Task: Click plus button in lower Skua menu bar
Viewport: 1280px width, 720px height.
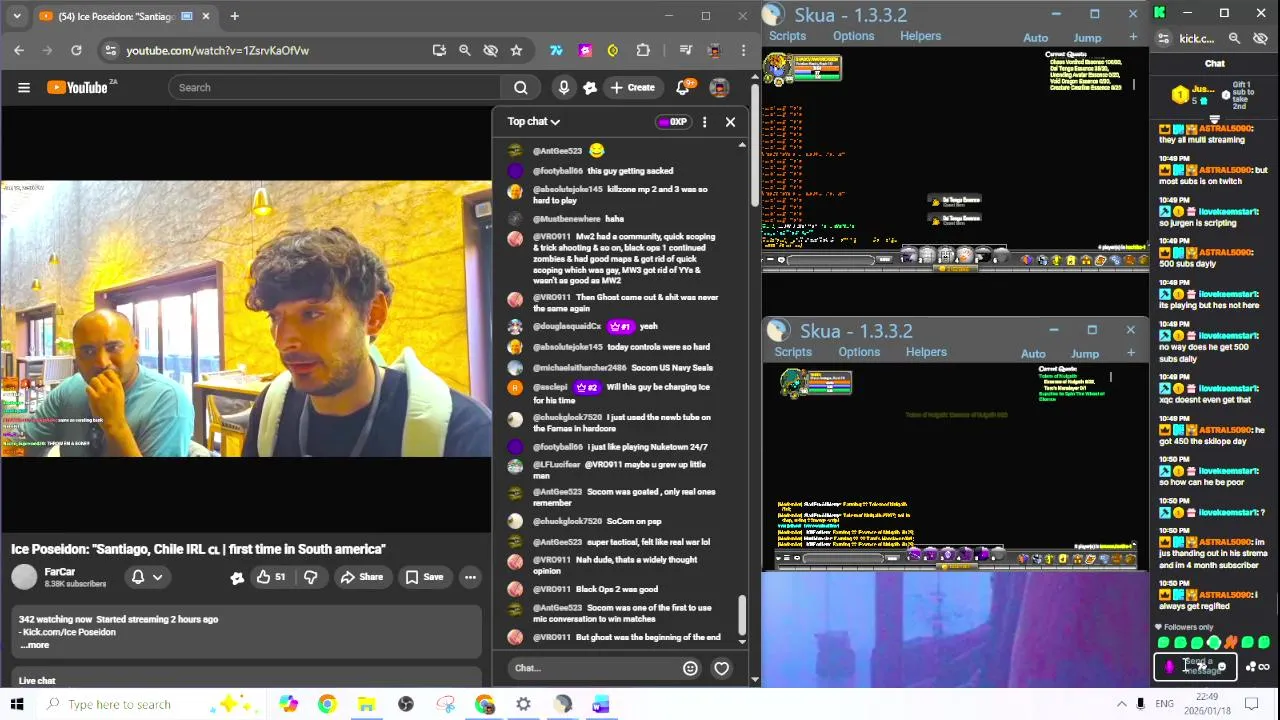Action: [1131, 353]
